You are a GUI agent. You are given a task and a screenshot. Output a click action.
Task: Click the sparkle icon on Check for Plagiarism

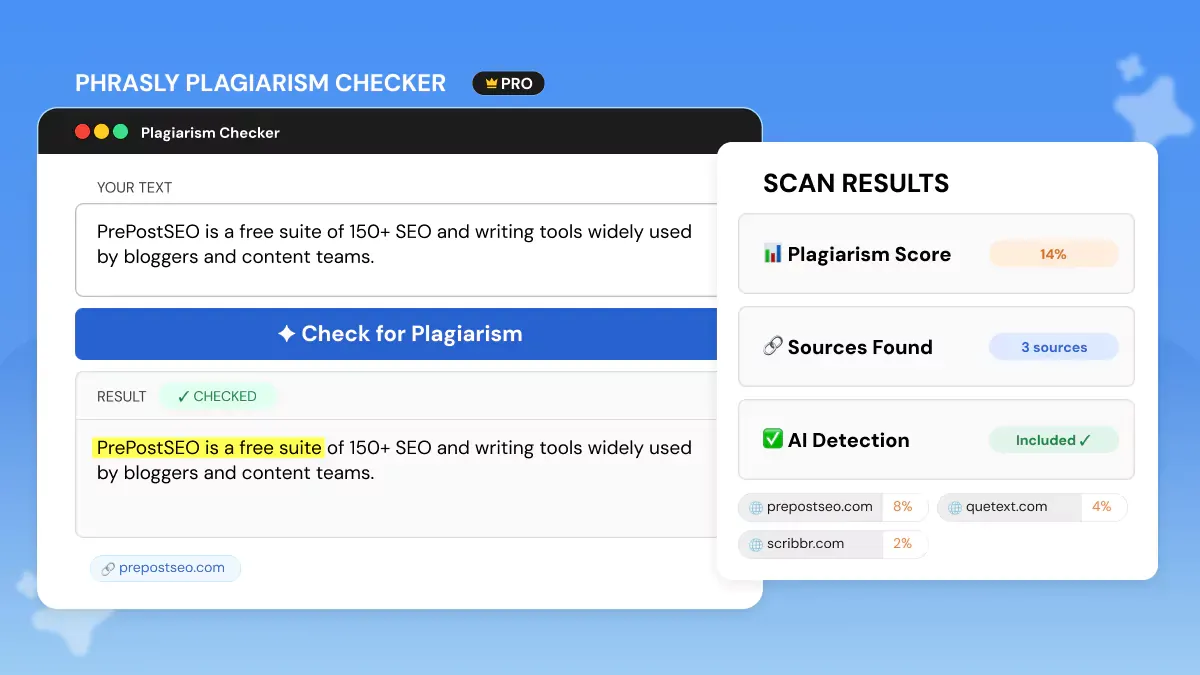tap(286, 334)
